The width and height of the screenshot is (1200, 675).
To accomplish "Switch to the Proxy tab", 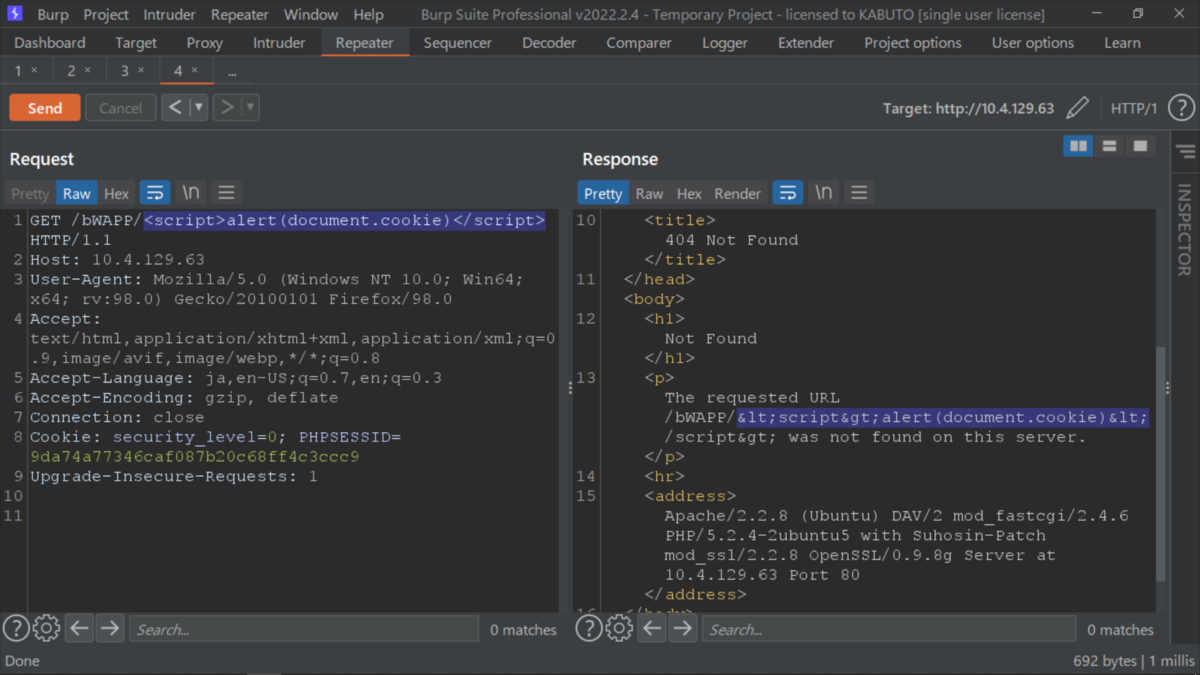I will (205, 43).
